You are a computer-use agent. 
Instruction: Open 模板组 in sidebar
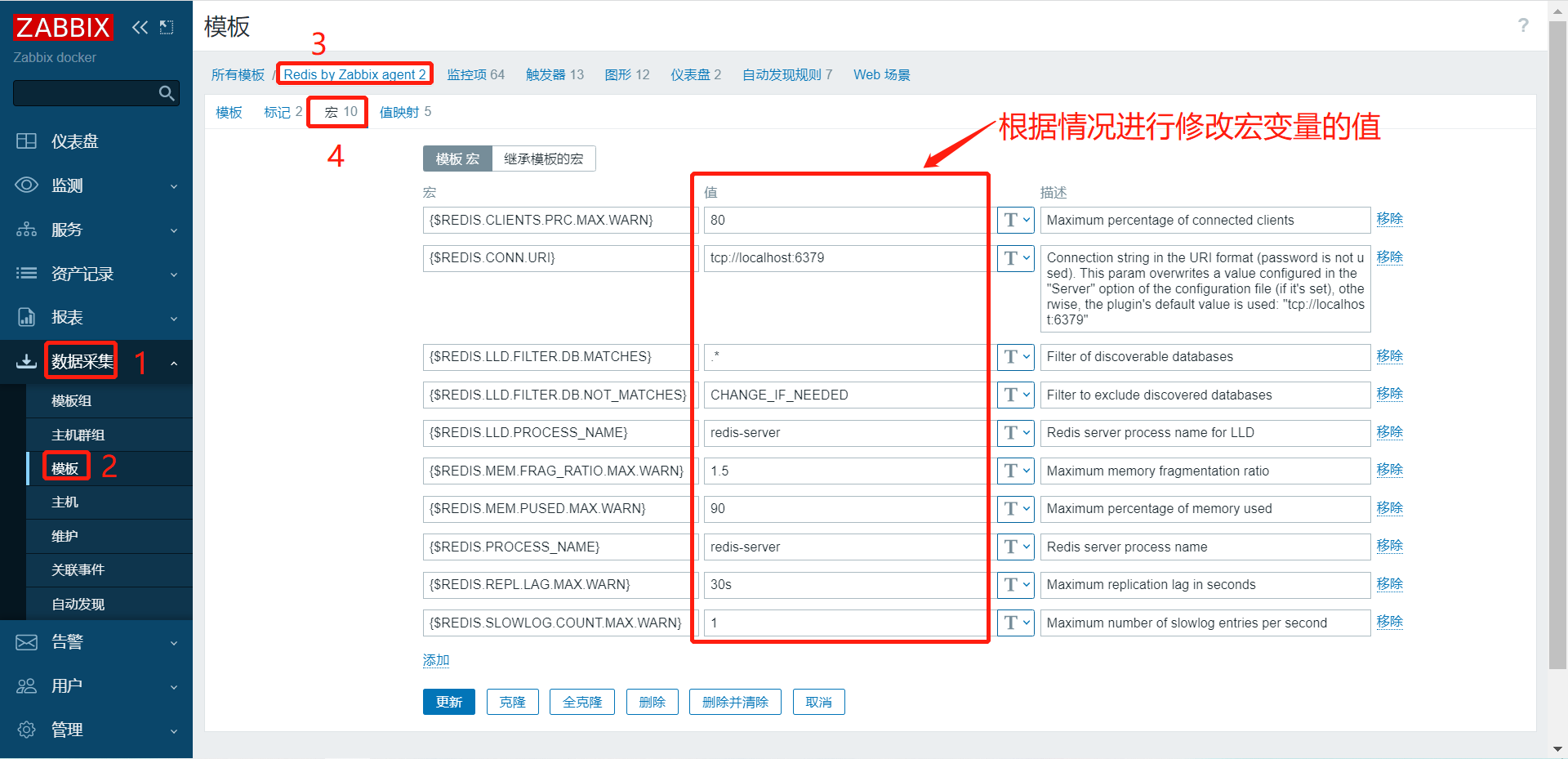pos(109,401)
